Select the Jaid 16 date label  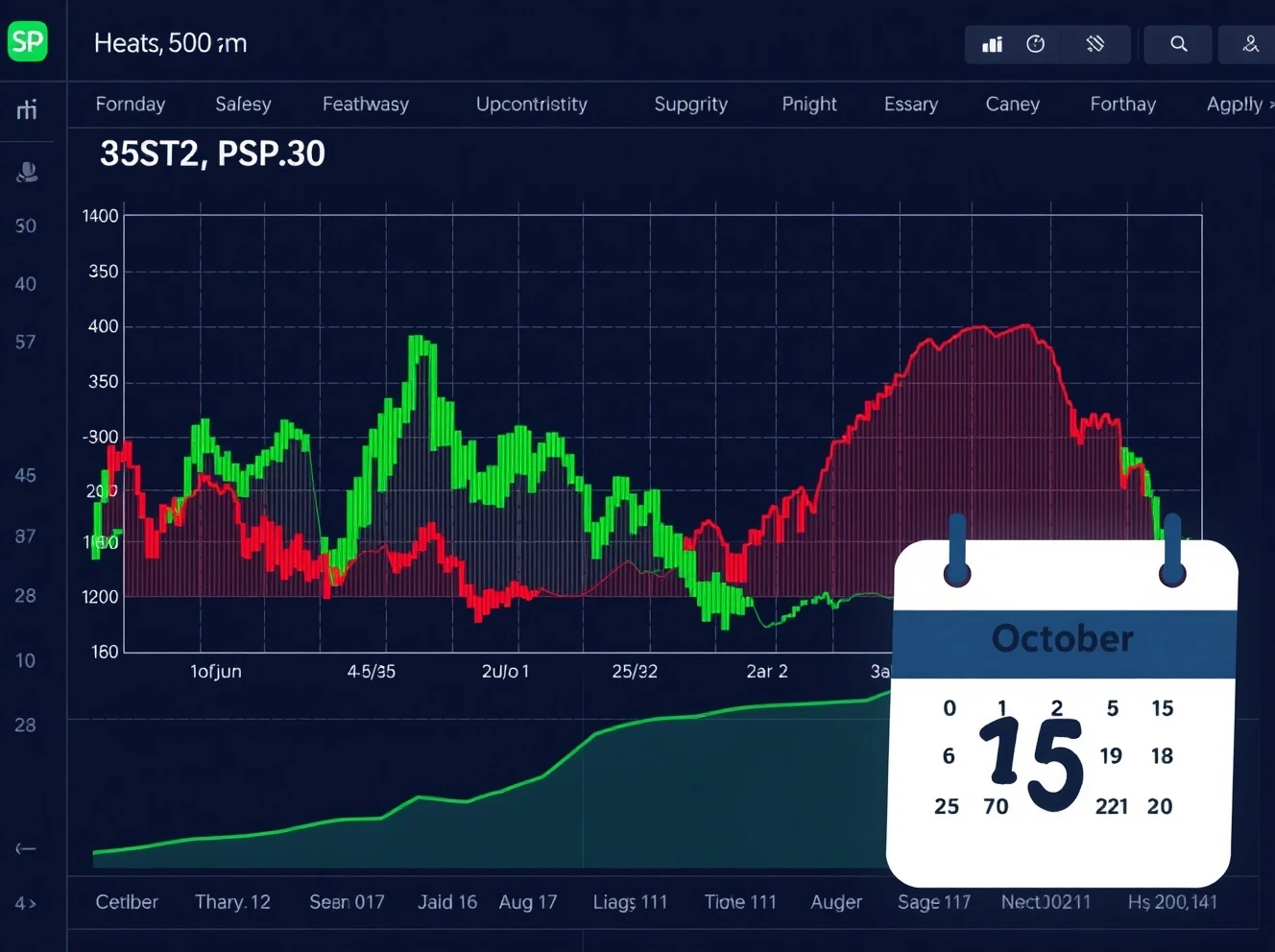point(446,902)
